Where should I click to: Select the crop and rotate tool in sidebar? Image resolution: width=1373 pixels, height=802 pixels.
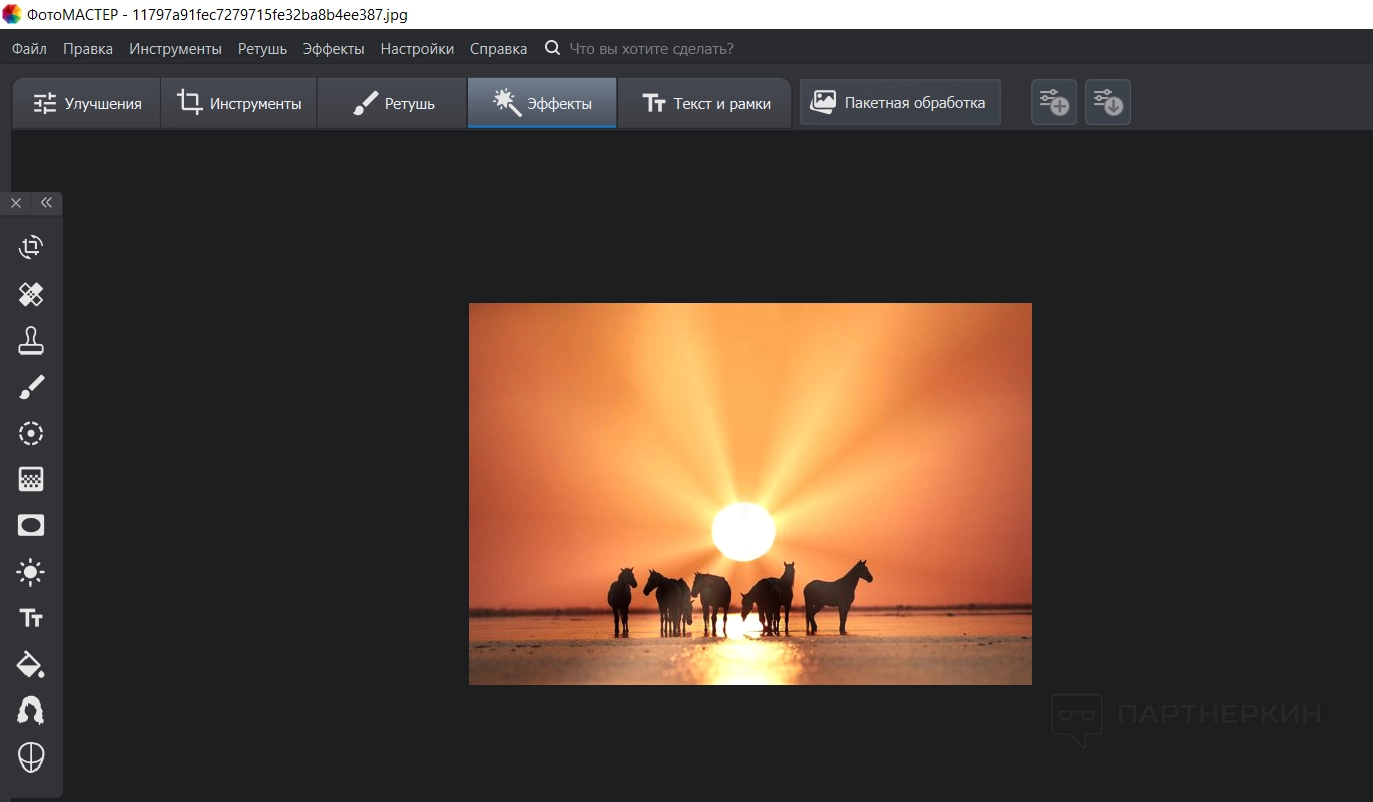[31, 247]
